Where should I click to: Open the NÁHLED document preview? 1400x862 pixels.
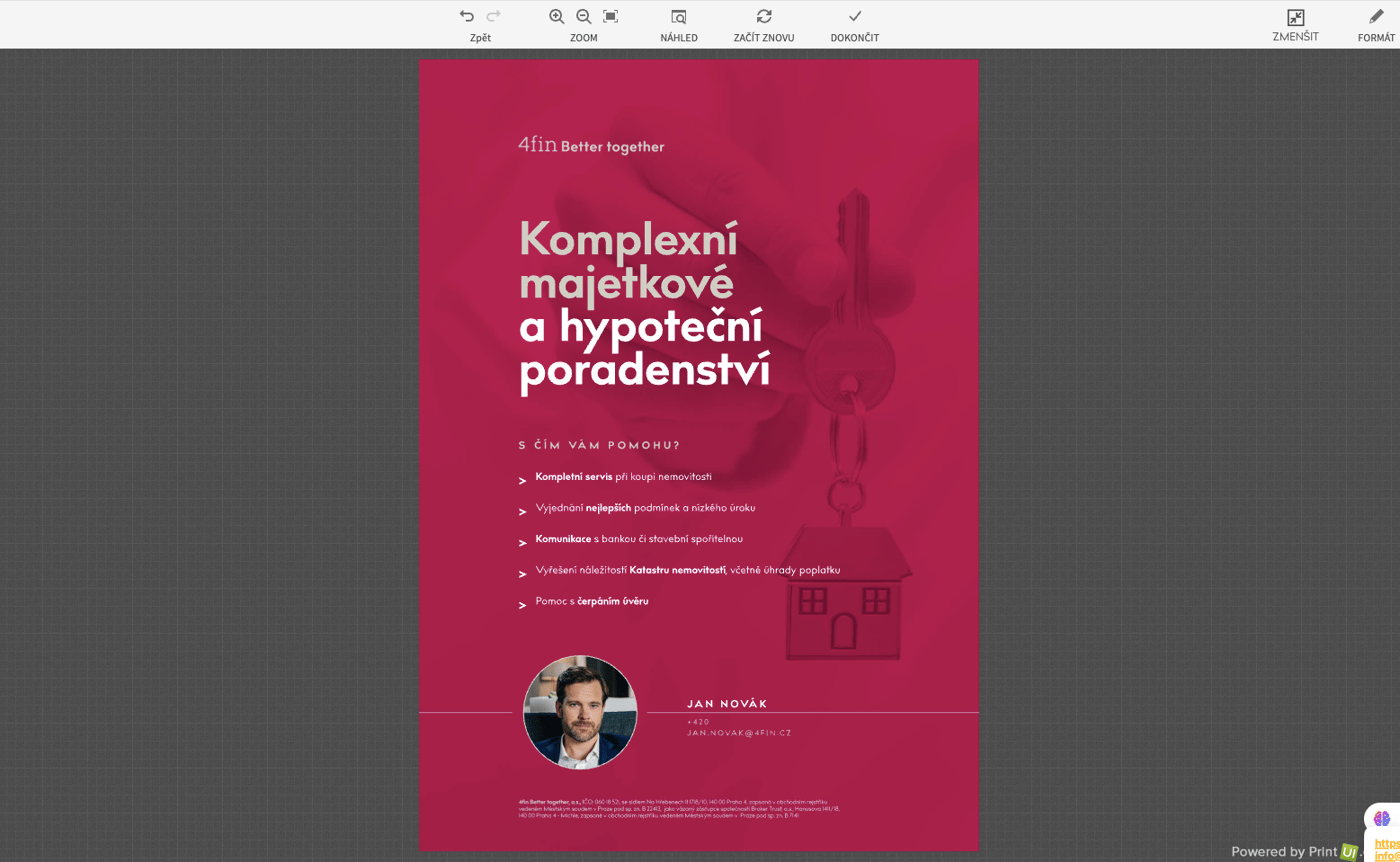tap(678, 18)
